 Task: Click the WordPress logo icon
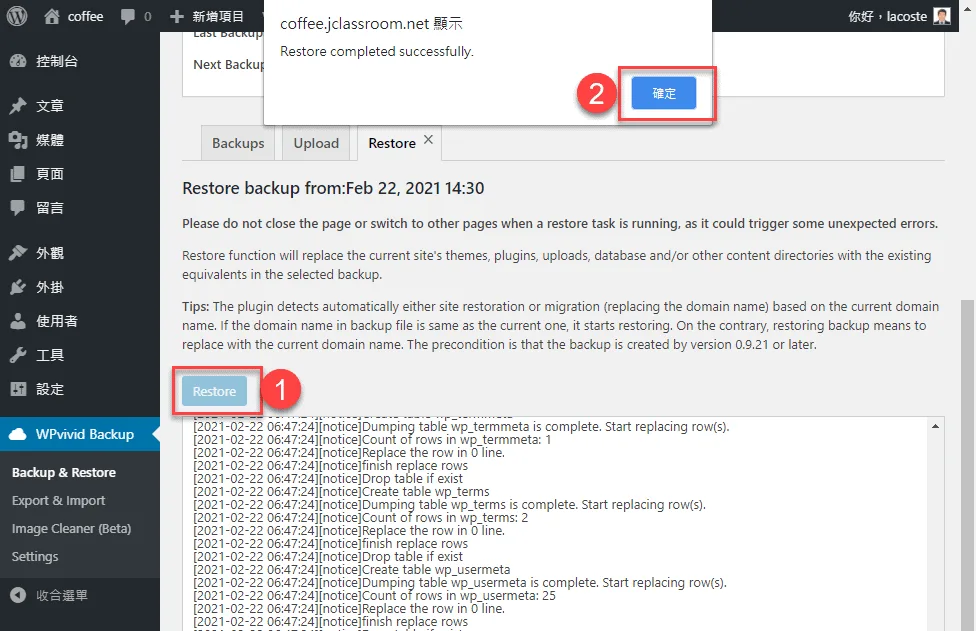17,16
